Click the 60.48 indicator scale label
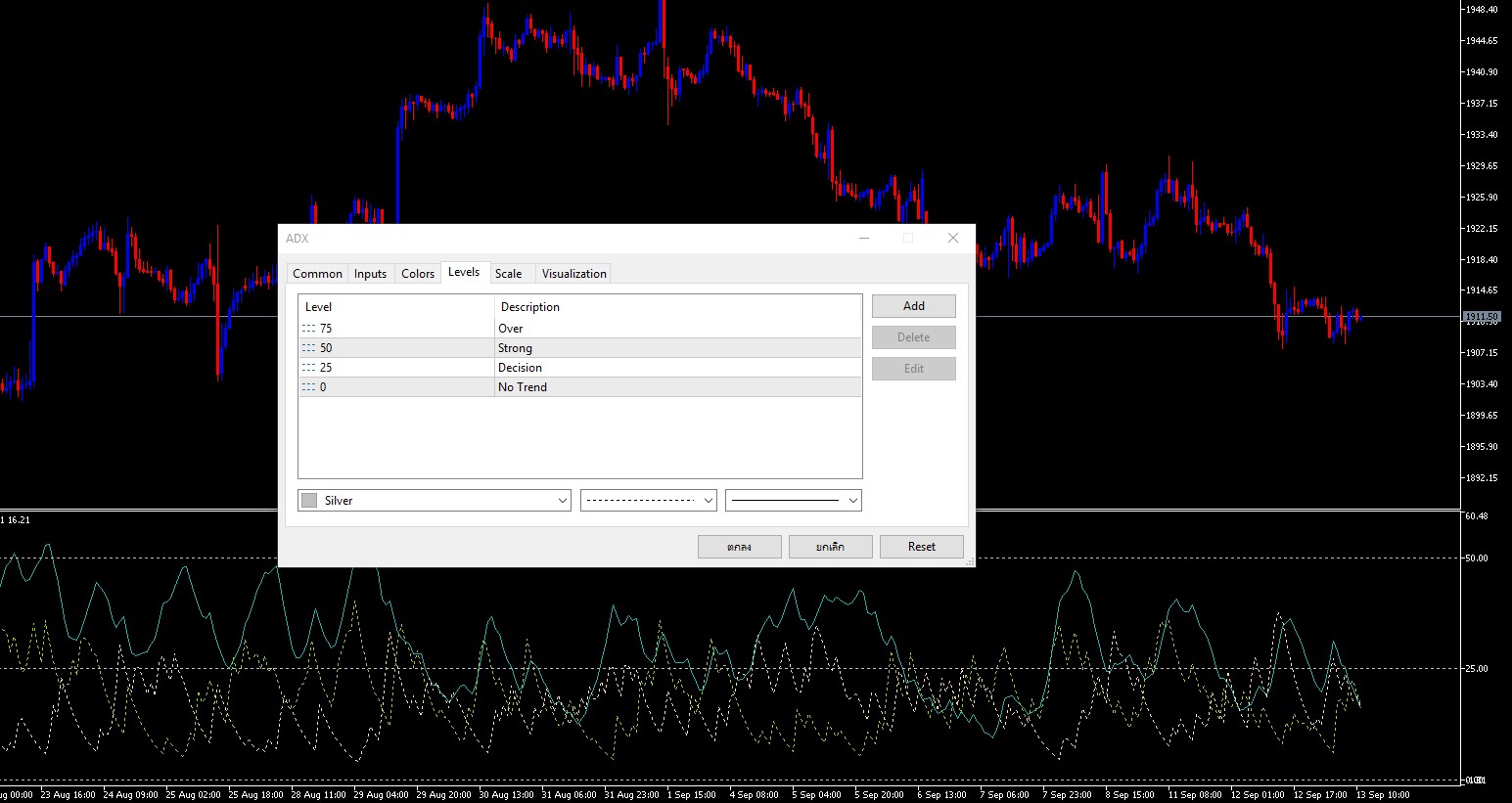The image size is (1512, 803). click(1476, 515)
